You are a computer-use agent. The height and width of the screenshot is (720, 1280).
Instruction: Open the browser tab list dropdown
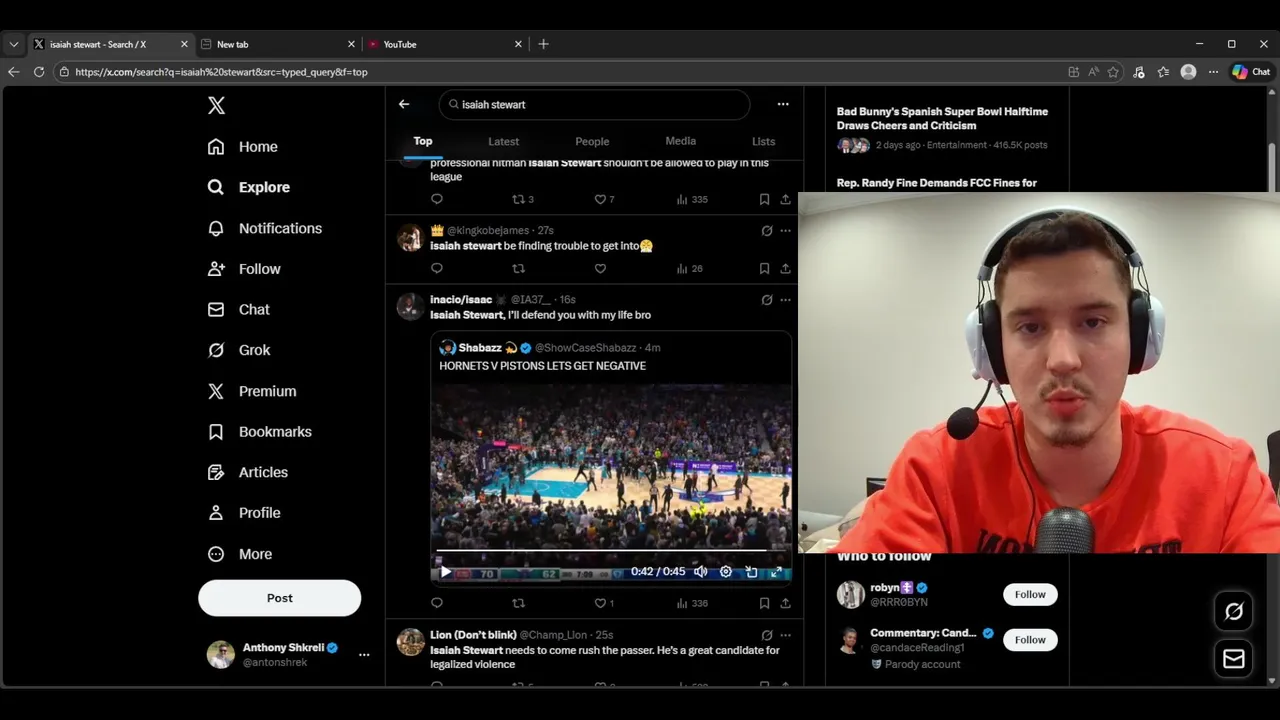[13, 44]
